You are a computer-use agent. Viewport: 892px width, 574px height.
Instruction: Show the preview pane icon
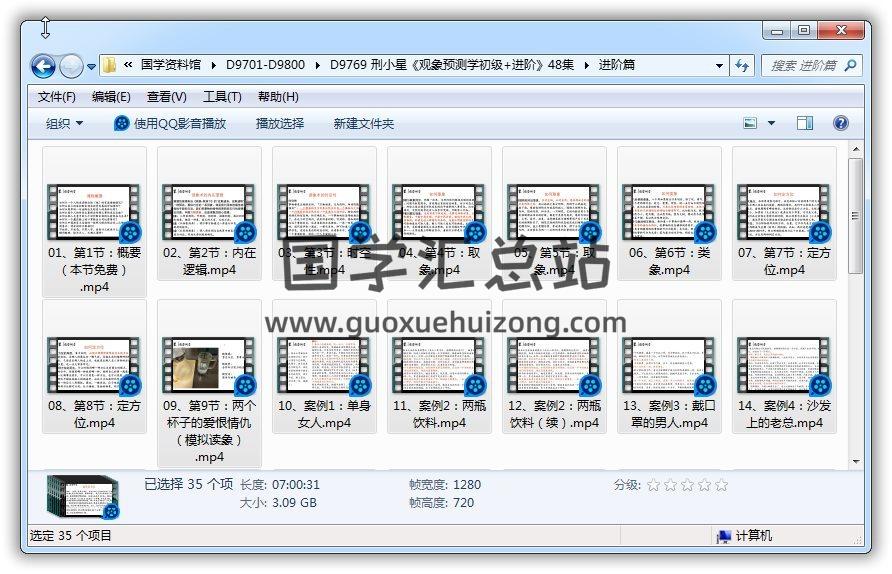point(805,123)
